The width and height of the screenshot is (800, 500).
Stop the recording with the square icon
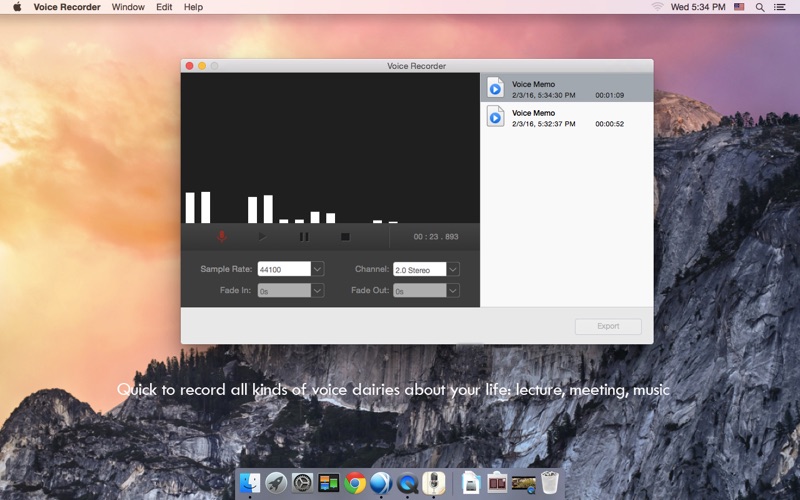[345, 237]
